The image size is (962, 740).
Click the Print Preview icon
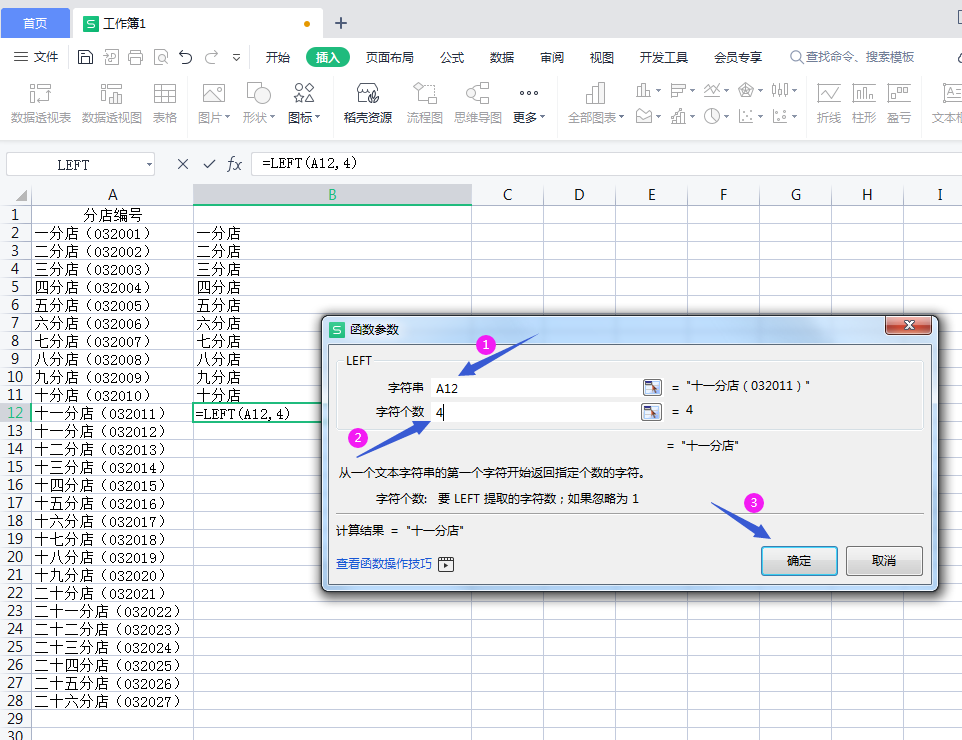(x=161, y=58)
